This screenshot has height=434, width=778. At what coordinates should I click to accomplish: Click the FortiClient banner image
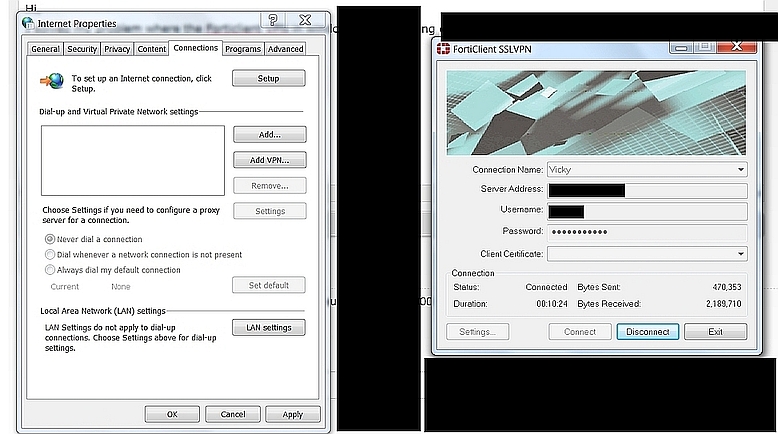click(596, 113)
